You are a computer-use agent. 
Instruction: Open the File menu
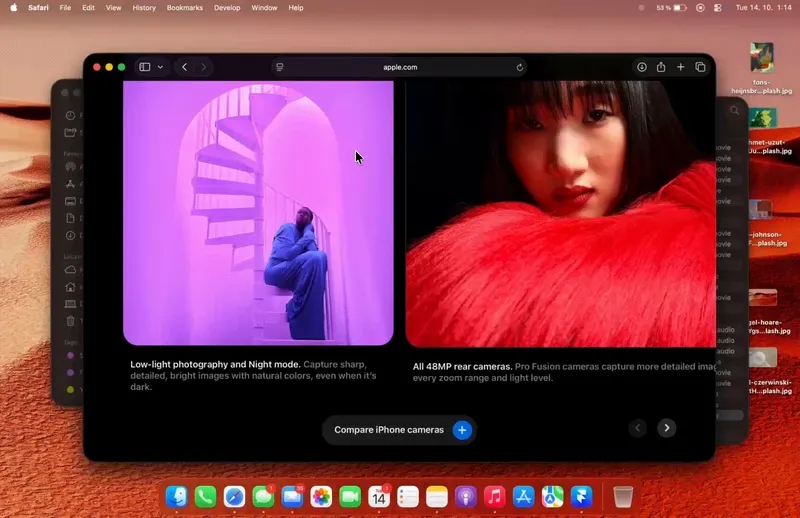[x=65, y=8]
